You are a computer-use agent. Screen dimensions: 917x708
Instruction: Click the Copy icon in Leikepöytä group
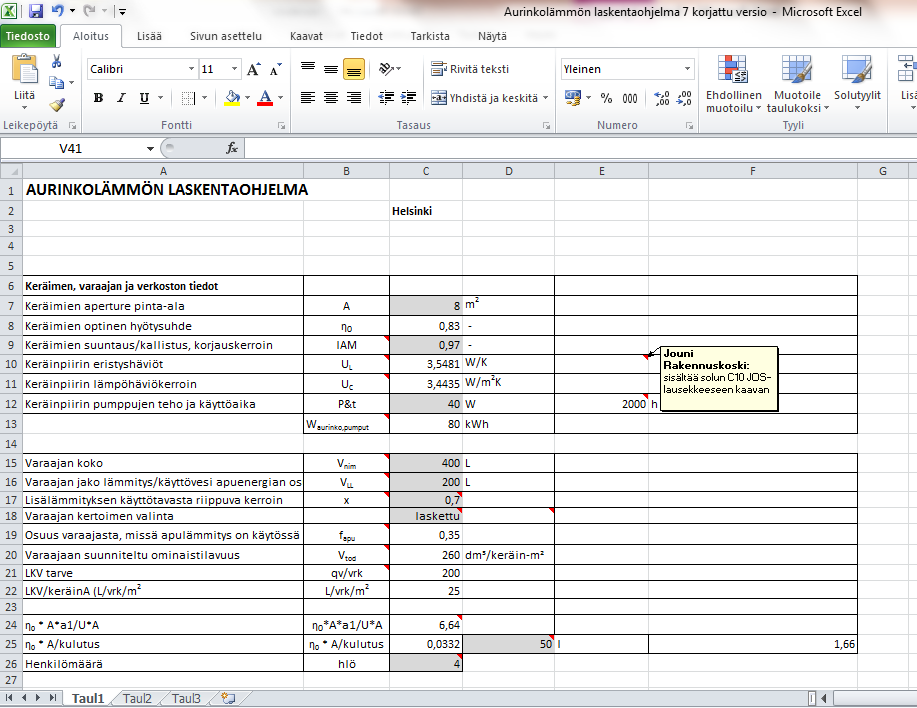click(57, 82)
